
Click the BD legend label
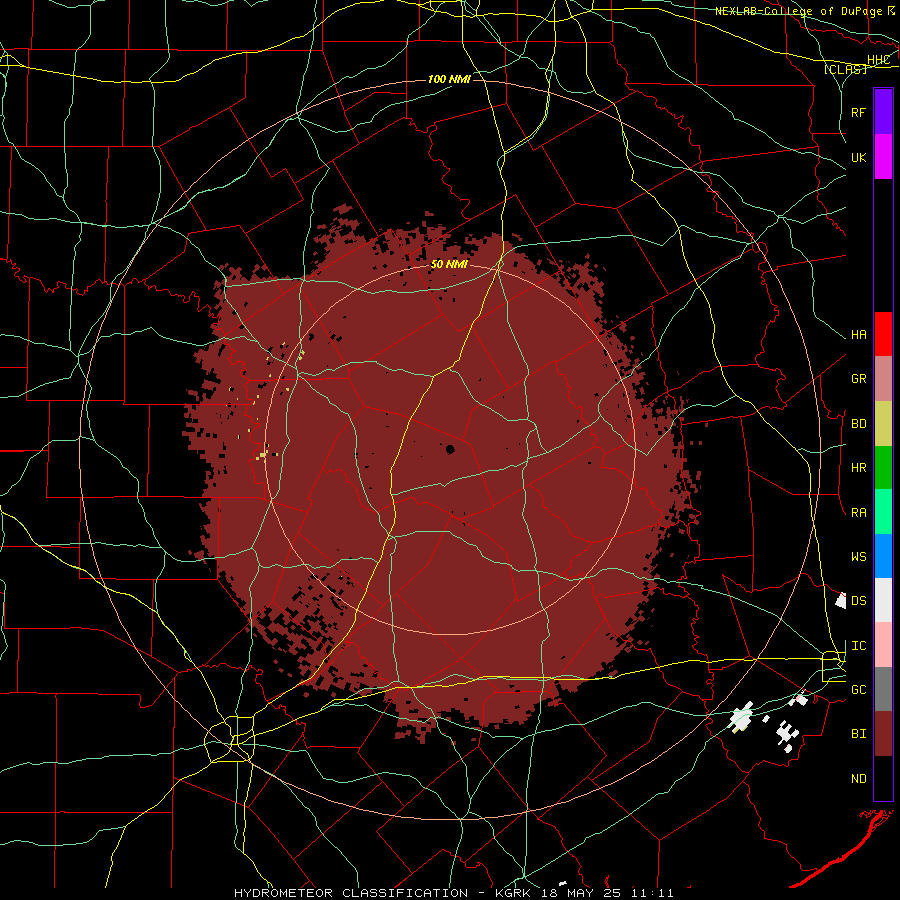[x=858, y=424]
